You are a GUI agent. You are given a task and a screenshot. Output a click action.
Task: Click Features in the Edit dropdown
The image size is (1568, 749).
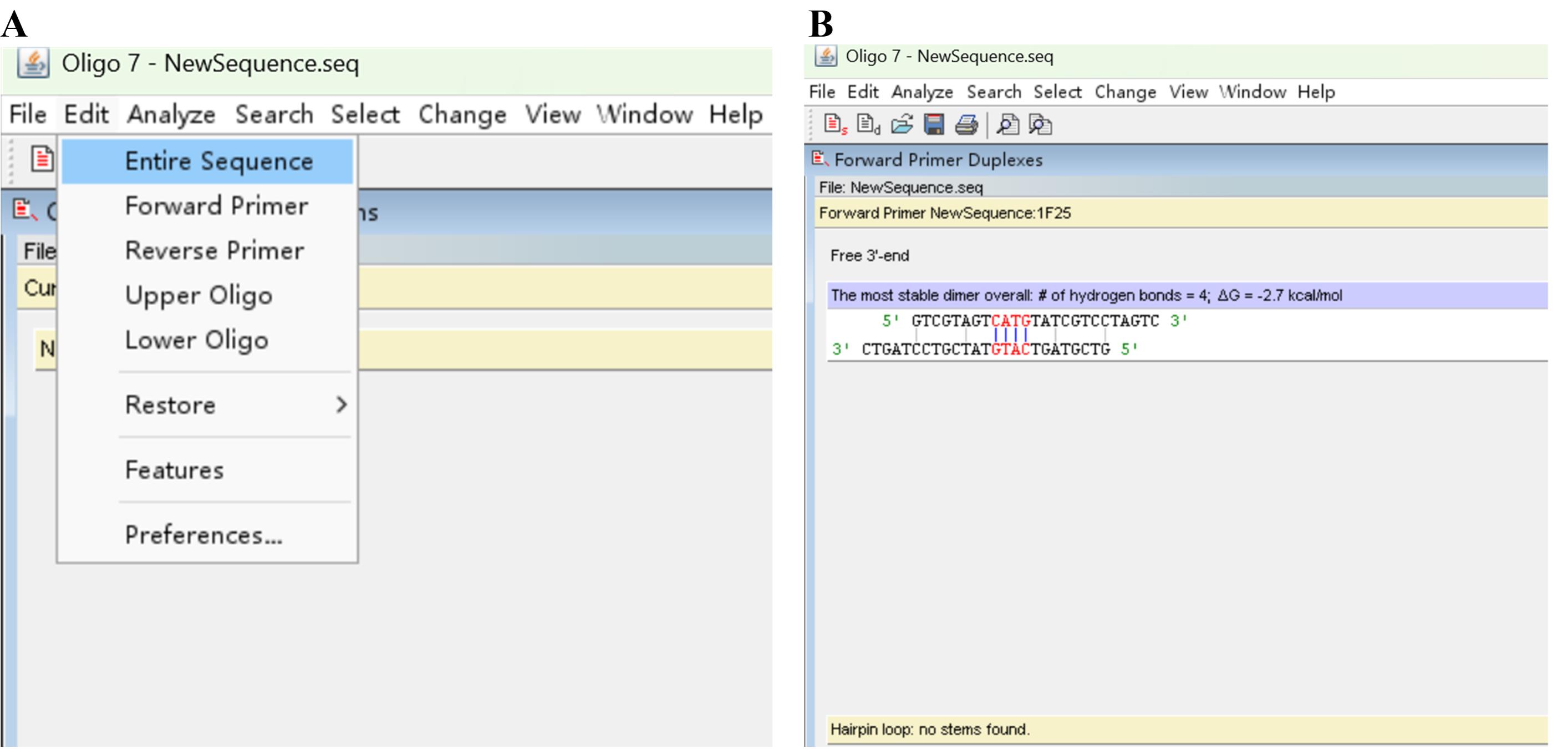174,469
